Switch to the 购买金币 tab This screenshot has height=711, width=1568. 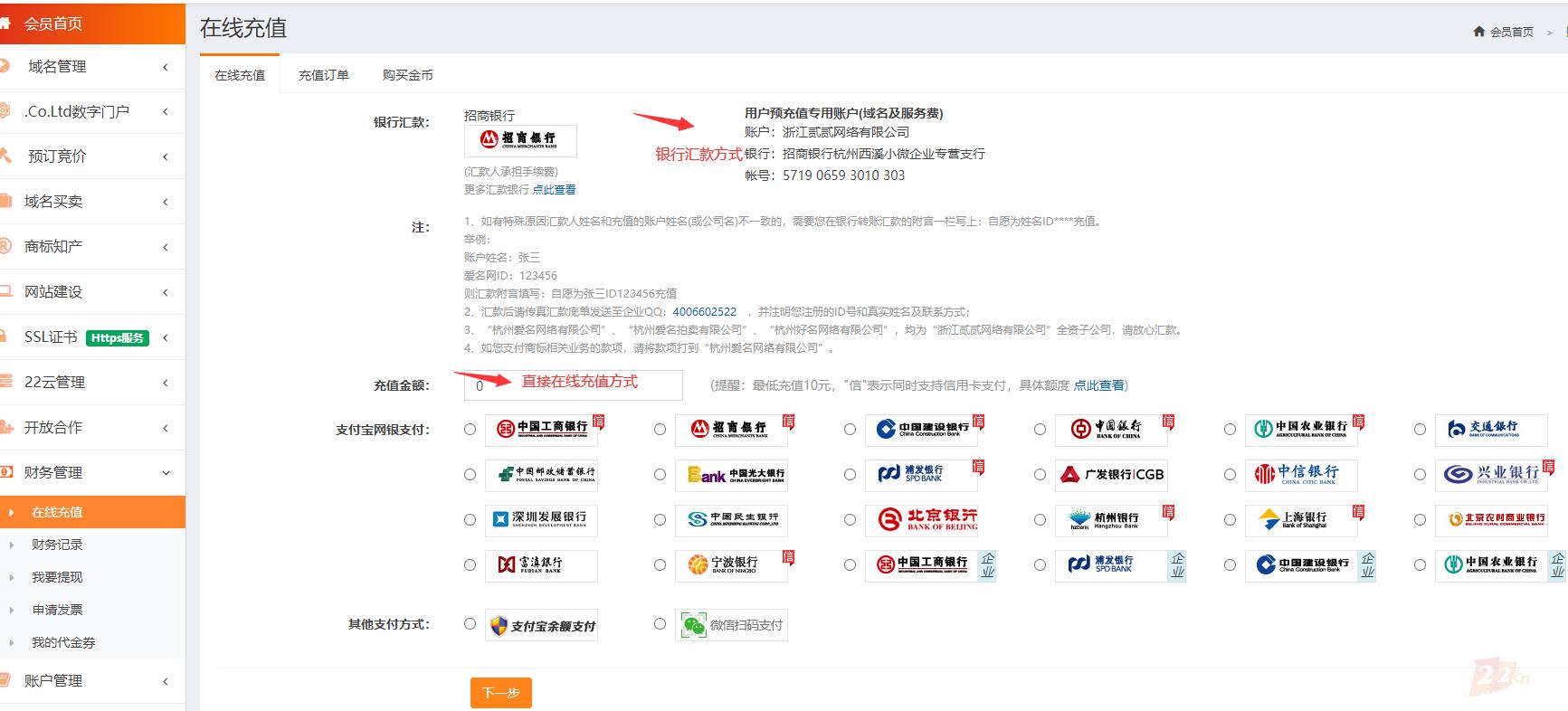407,75
